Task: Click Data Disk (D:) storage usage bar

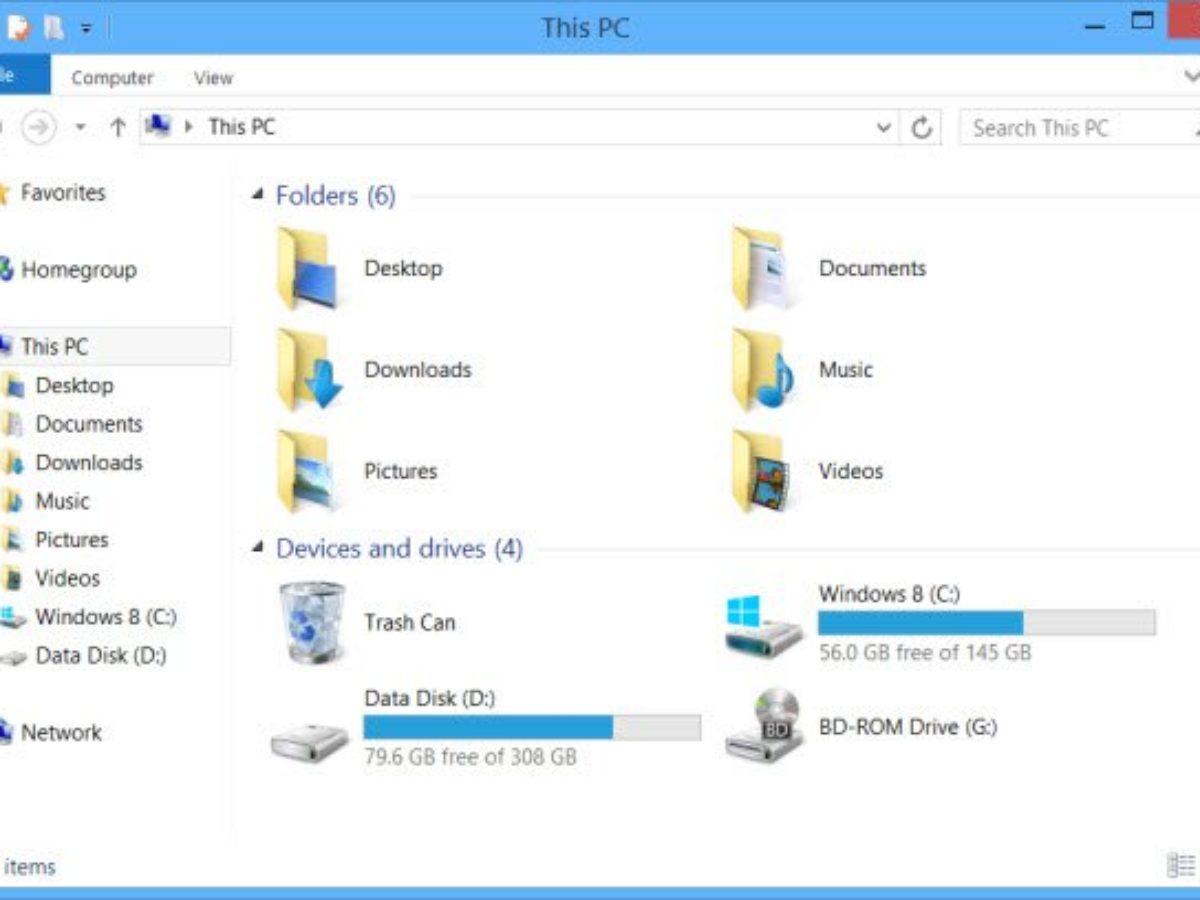Action: pos(532,728)
